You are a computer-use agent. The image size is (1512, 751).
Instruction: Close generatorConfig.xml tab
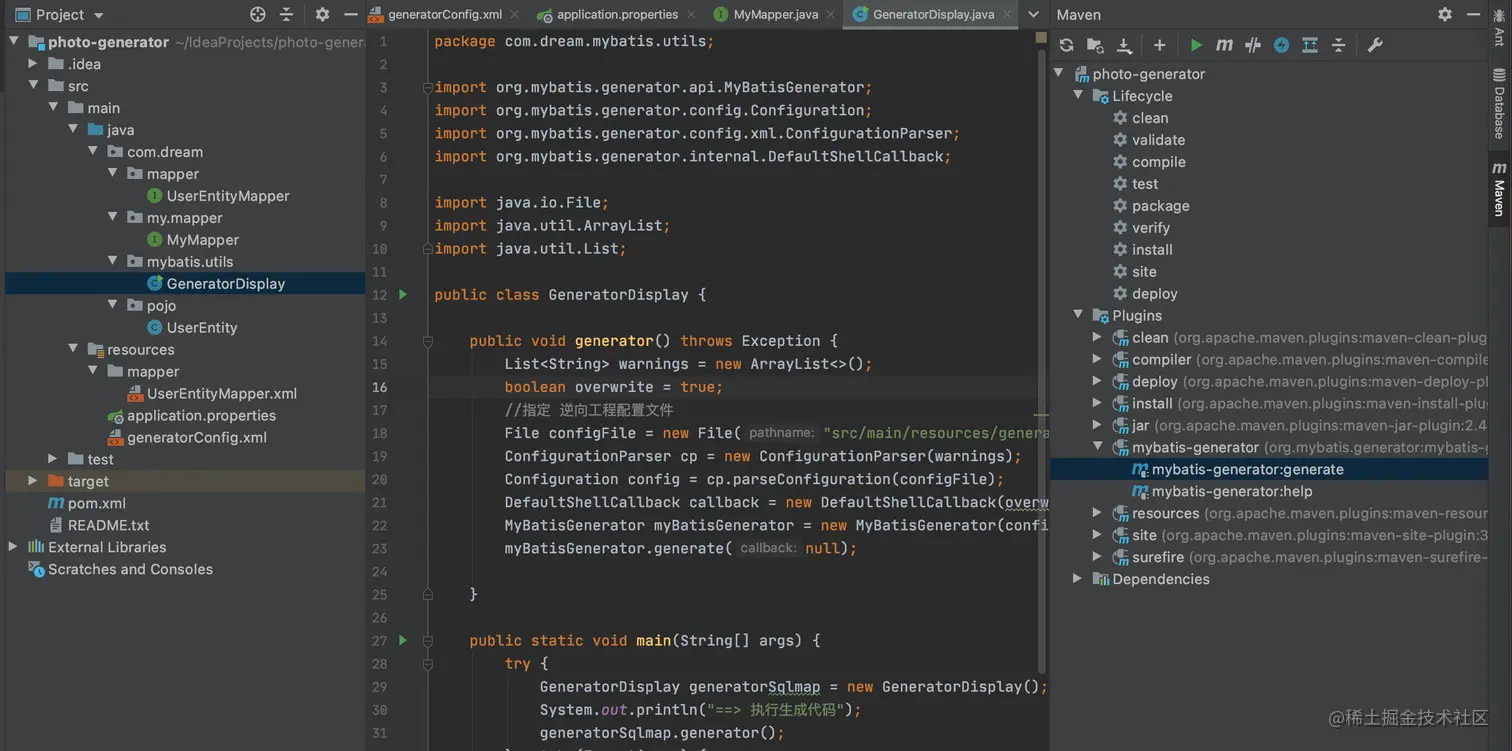click(514, 14)
